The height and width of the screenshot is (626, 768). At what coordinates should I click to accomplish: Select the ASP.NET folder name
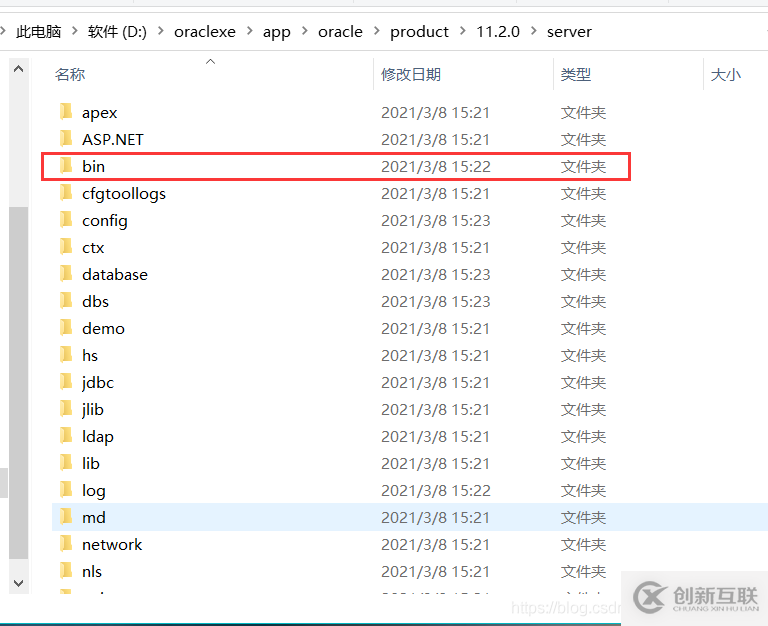(113, 140)
